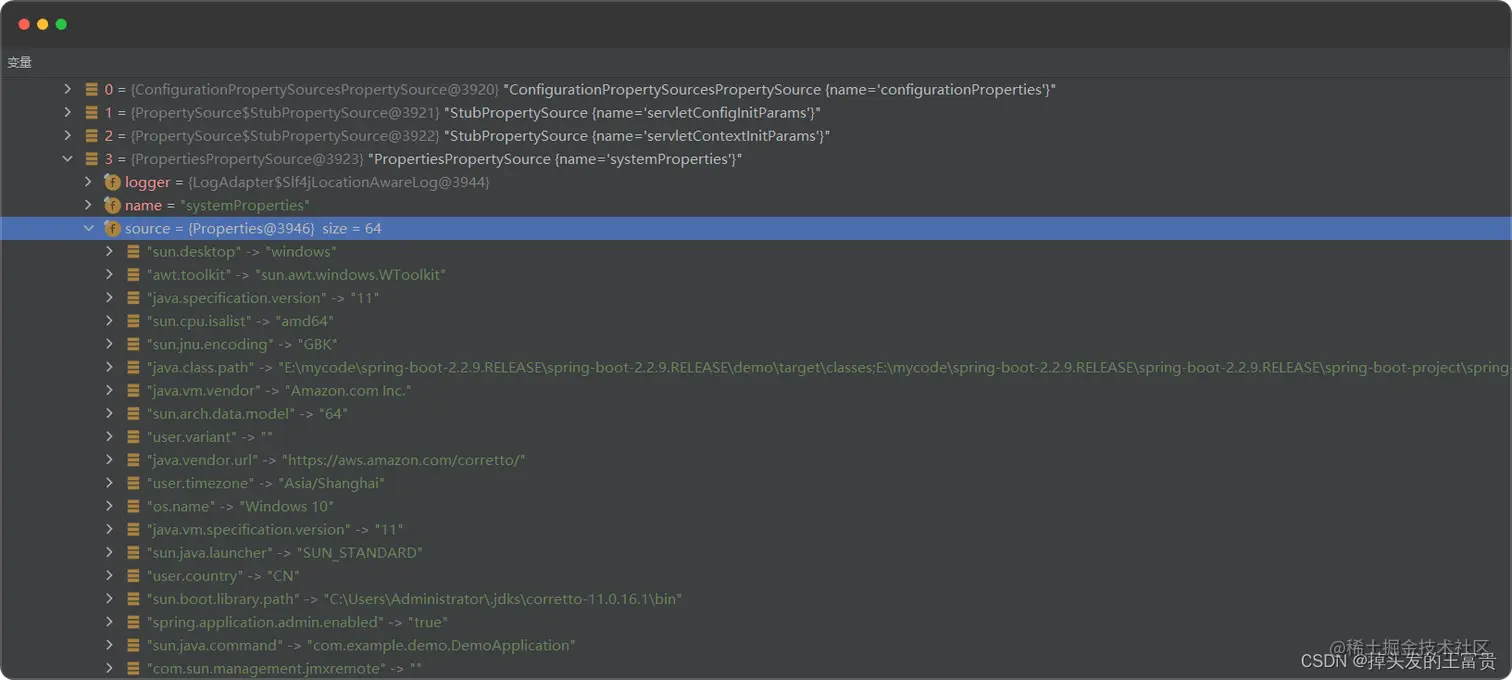1512x680 pixels.
Task: Click the list icon of entry 1
Action: pos(91,112)
